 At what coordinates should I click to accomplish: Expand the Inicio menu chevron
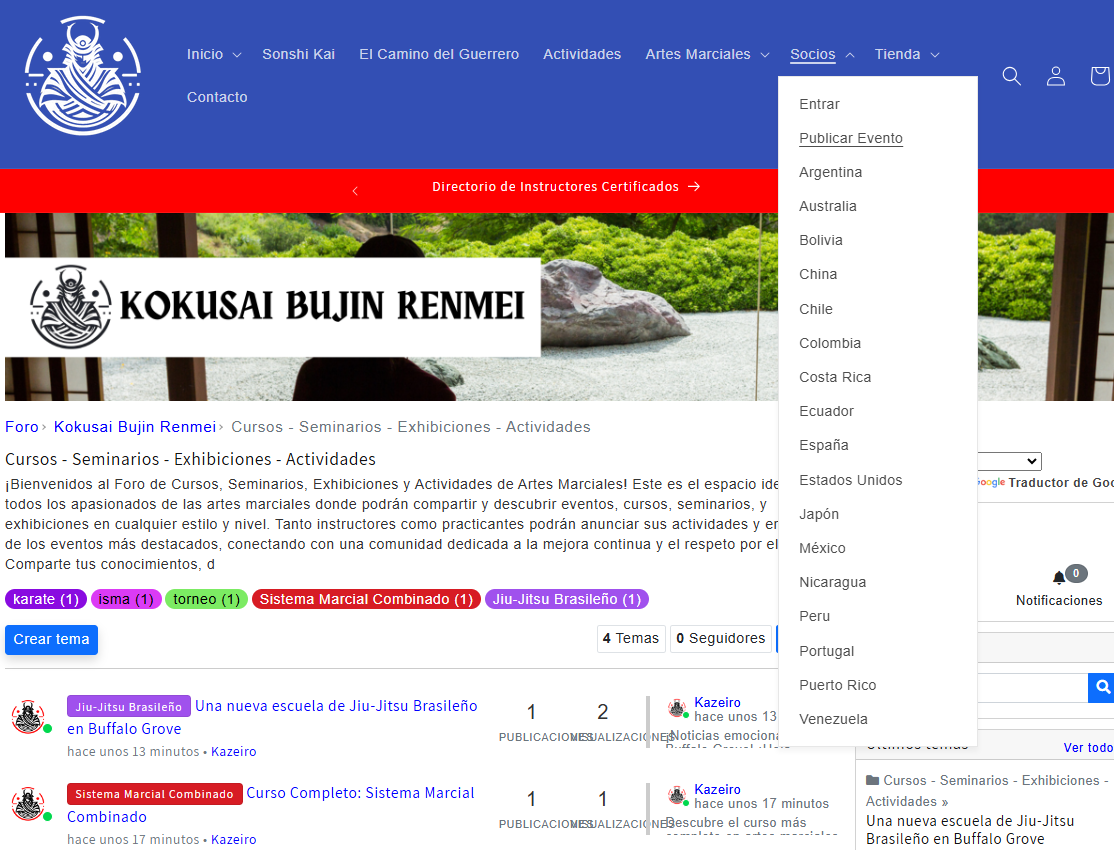[237, 55]
